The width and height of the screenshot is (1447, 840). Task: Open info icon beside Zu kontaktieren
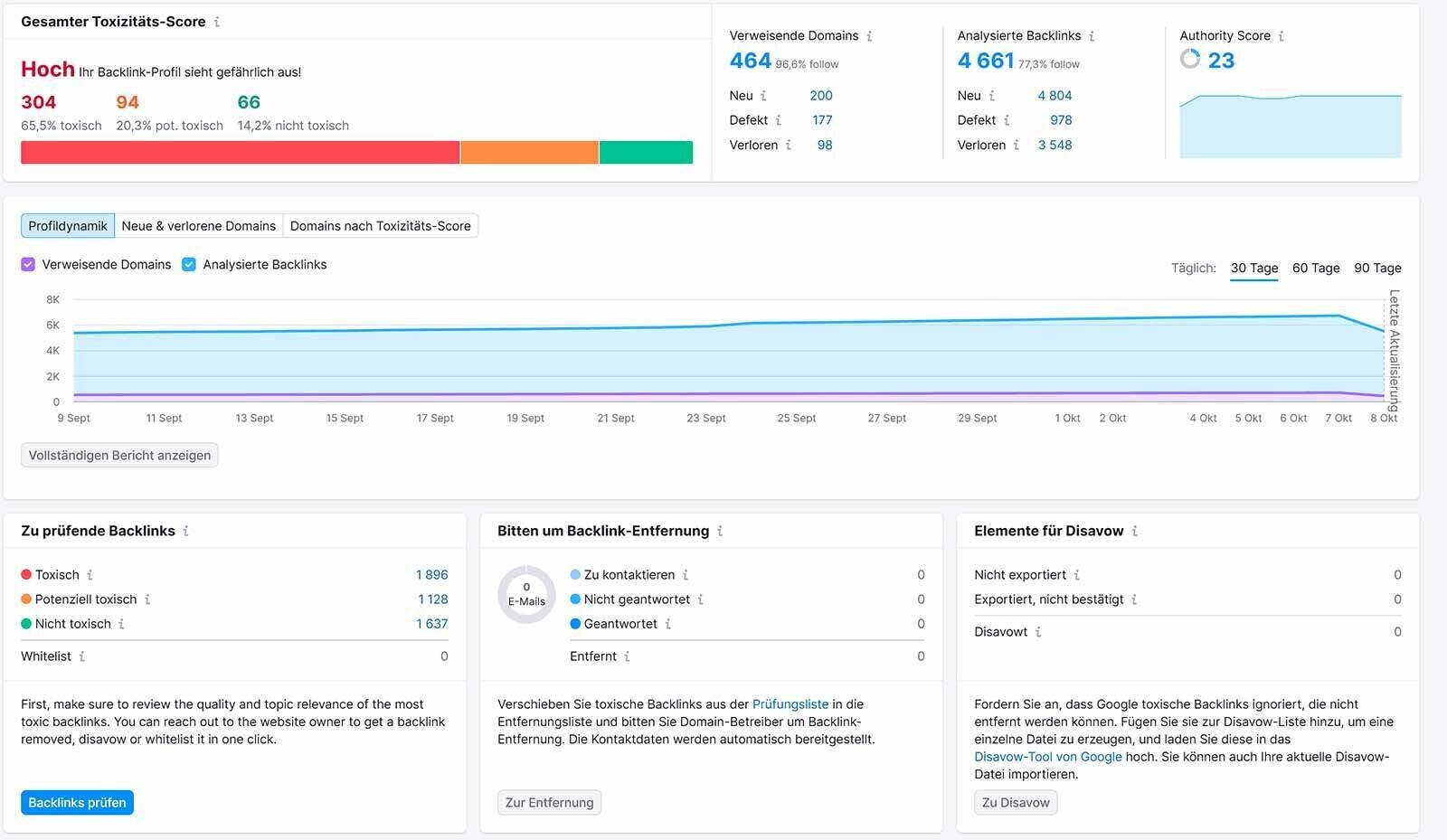pyautogui.click(x=686, y=575)
